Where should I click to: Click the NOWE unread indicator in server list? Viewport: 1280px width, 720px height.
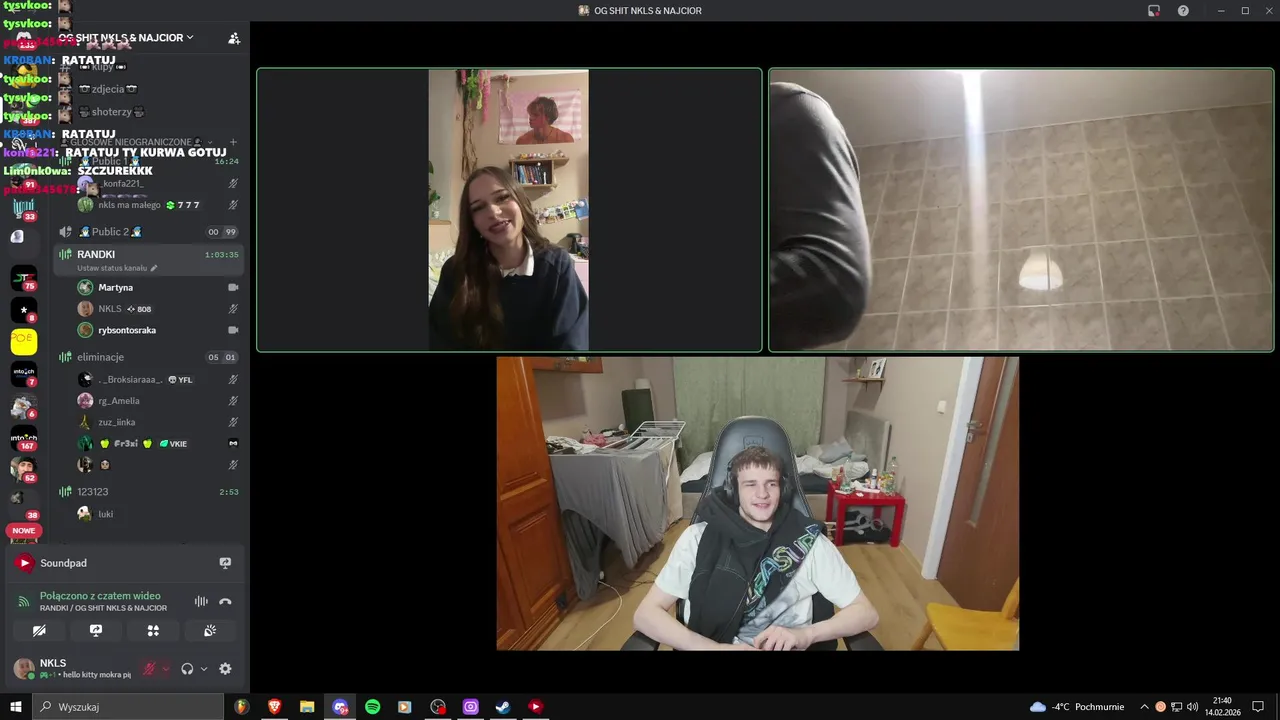pyautogui.click(x=24, y=531)
